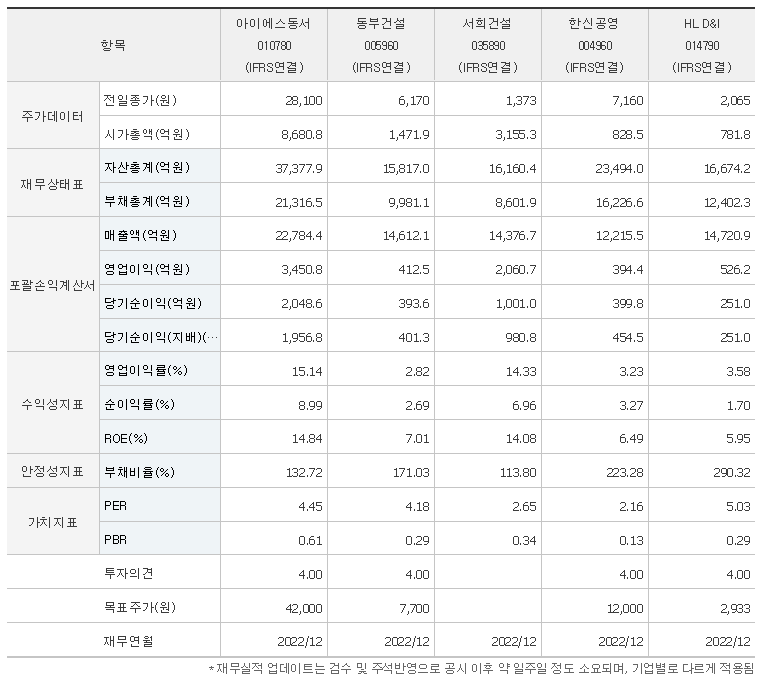Image resolution: width=766 pixels, height=677 pixels.
Task: Click controlling net income value 1,956.8
Action: (x=302, y=338)
